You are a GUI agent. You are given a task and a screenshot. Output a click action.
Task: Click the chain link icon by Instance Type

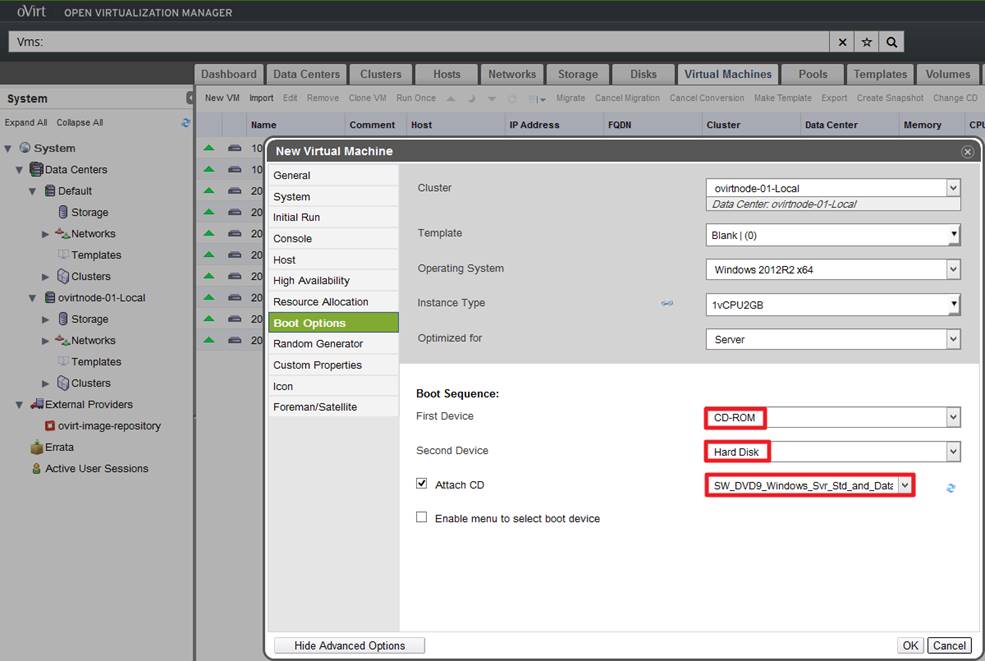click(667, 303)
